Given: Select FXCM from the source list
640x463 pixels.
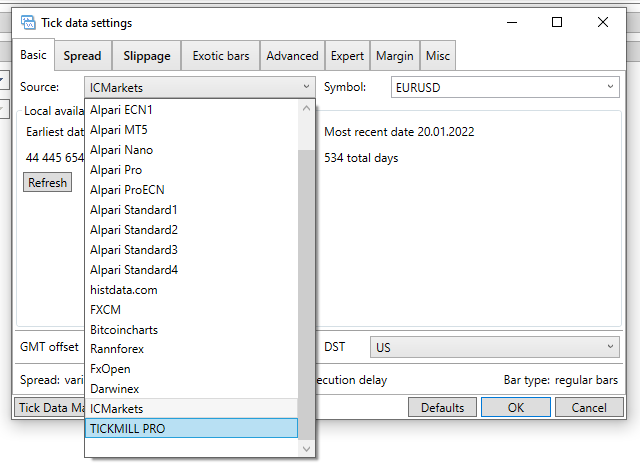Looking at the screenshot, I should click(x=191, y=310).
